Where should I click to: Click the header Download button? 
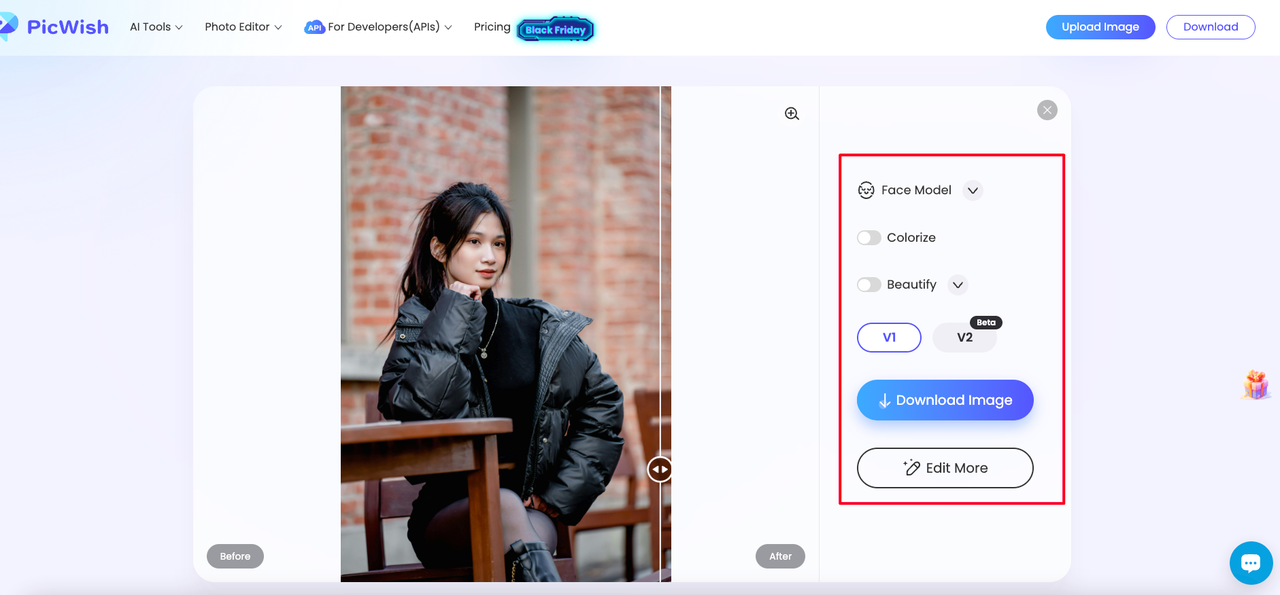pos(1211,27)
